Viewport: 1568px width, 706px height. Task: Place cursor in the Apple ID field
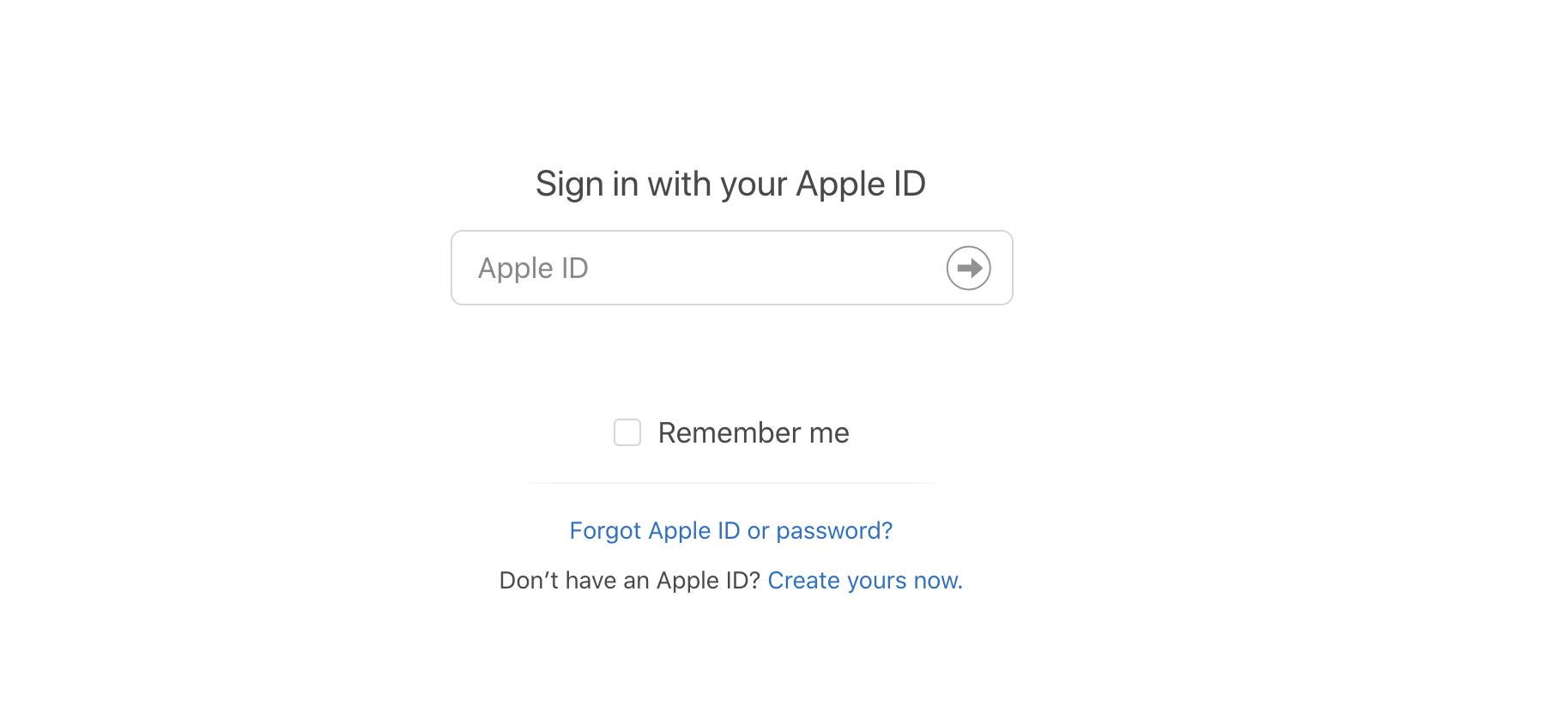point(687,268)
